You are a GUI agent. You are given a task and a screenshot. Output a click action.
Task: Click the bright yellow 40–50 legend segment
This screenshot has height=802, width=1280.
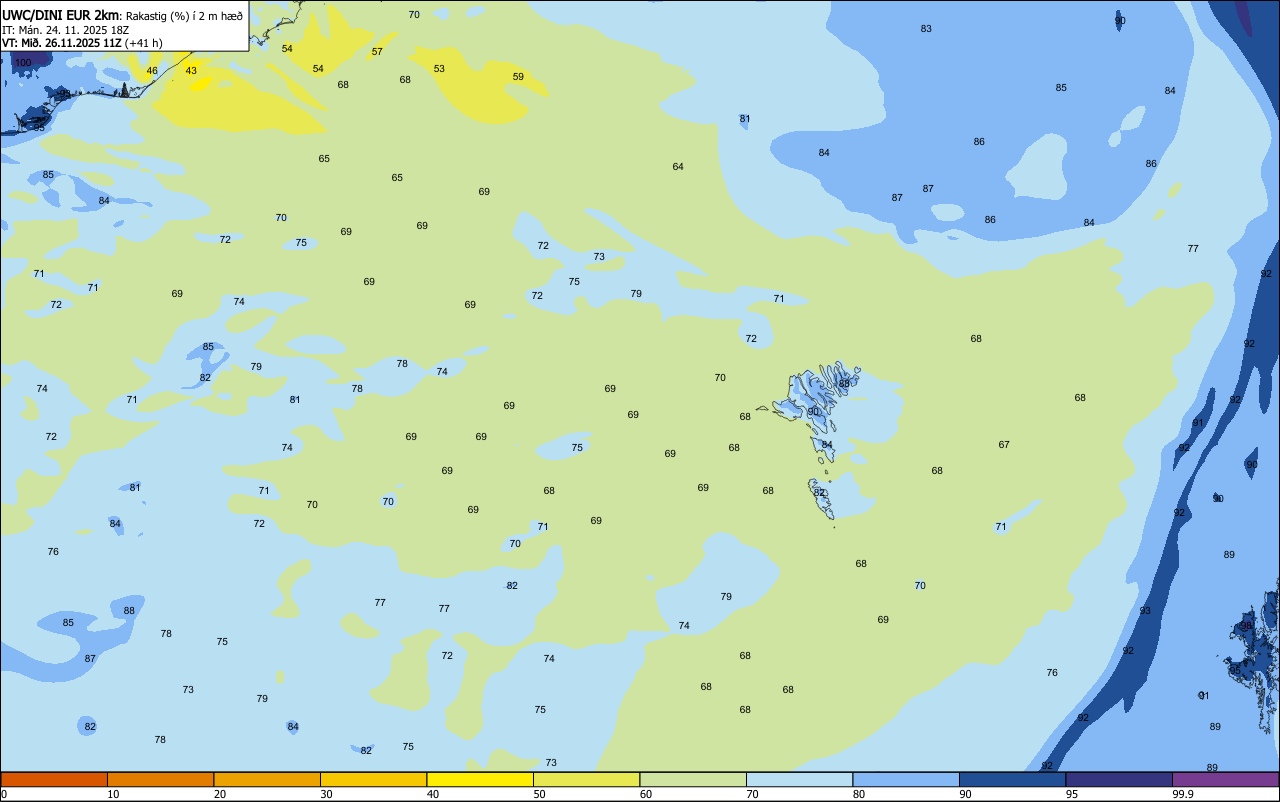point(480,779)
